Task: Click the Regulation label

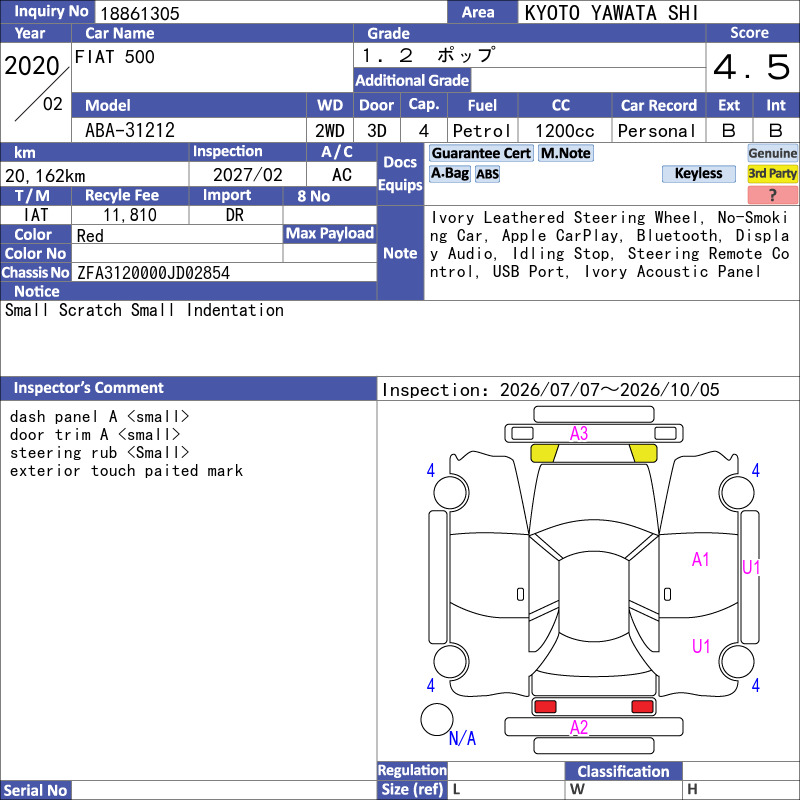Action: (x=412, y=770)
